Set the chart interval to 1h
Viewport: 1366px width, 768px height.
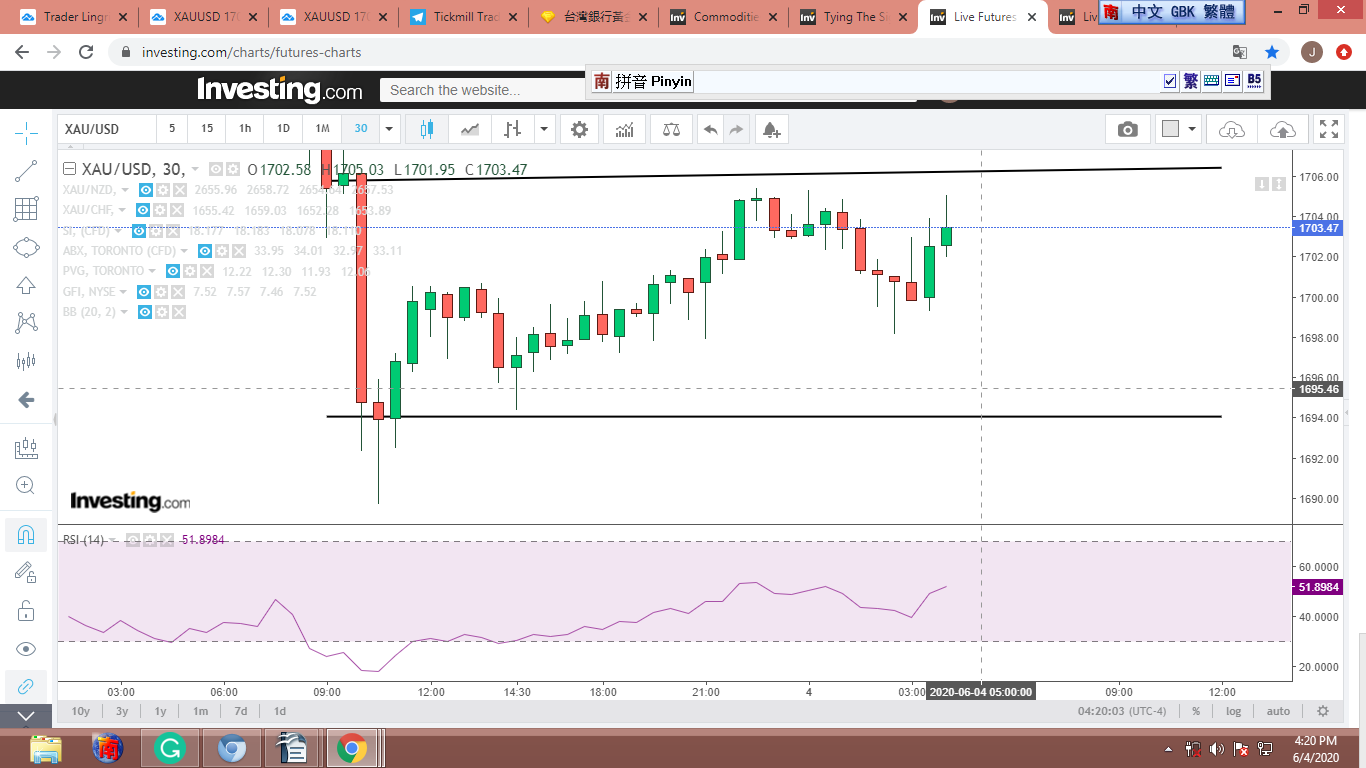(x=245, y=129)
